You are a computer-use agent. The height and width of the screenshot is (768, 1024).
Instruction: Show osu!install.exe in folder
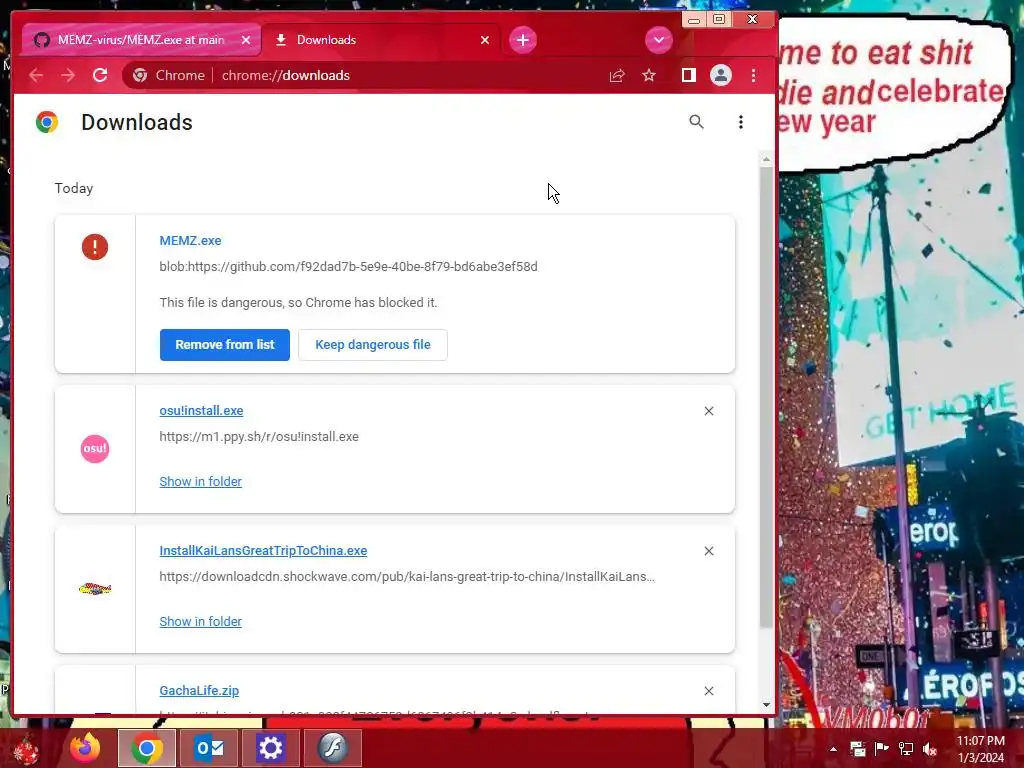200,481
